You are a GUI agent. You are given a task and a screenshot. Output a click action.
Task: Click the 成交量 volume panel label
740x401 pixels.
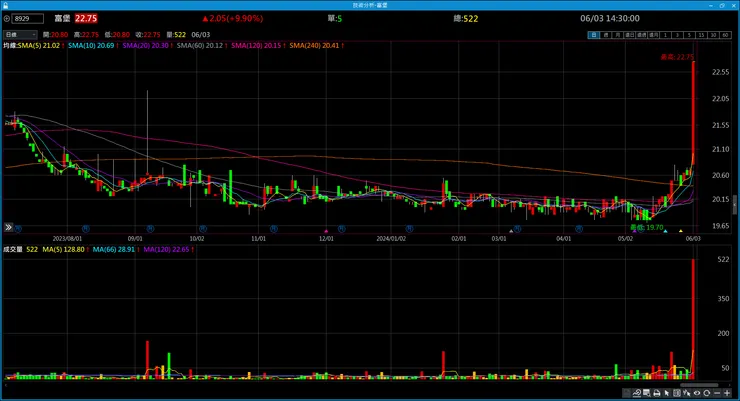click(13, 249)
